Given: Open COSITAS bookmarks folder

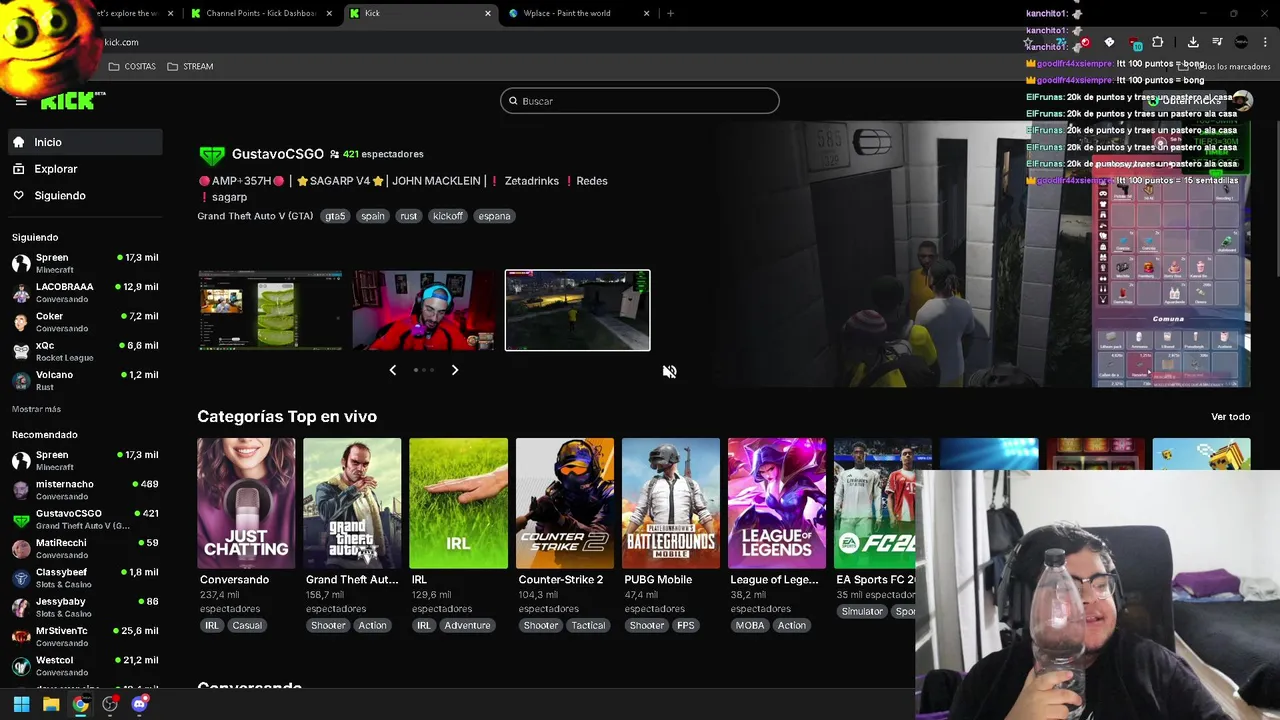Looking at the screenshot, I should 132,66.
